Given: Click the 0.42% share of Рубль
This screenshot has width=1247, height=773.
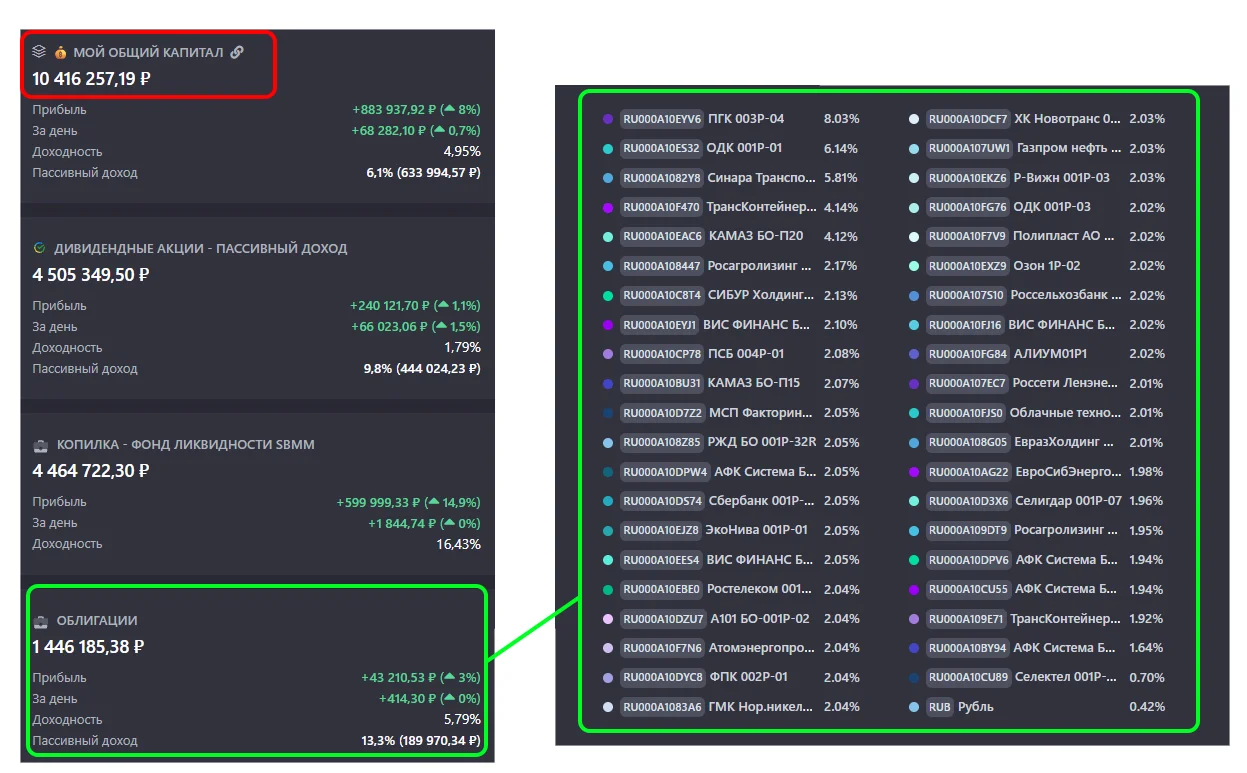Looking at the screenshot, I should [x=1147, y=707].
